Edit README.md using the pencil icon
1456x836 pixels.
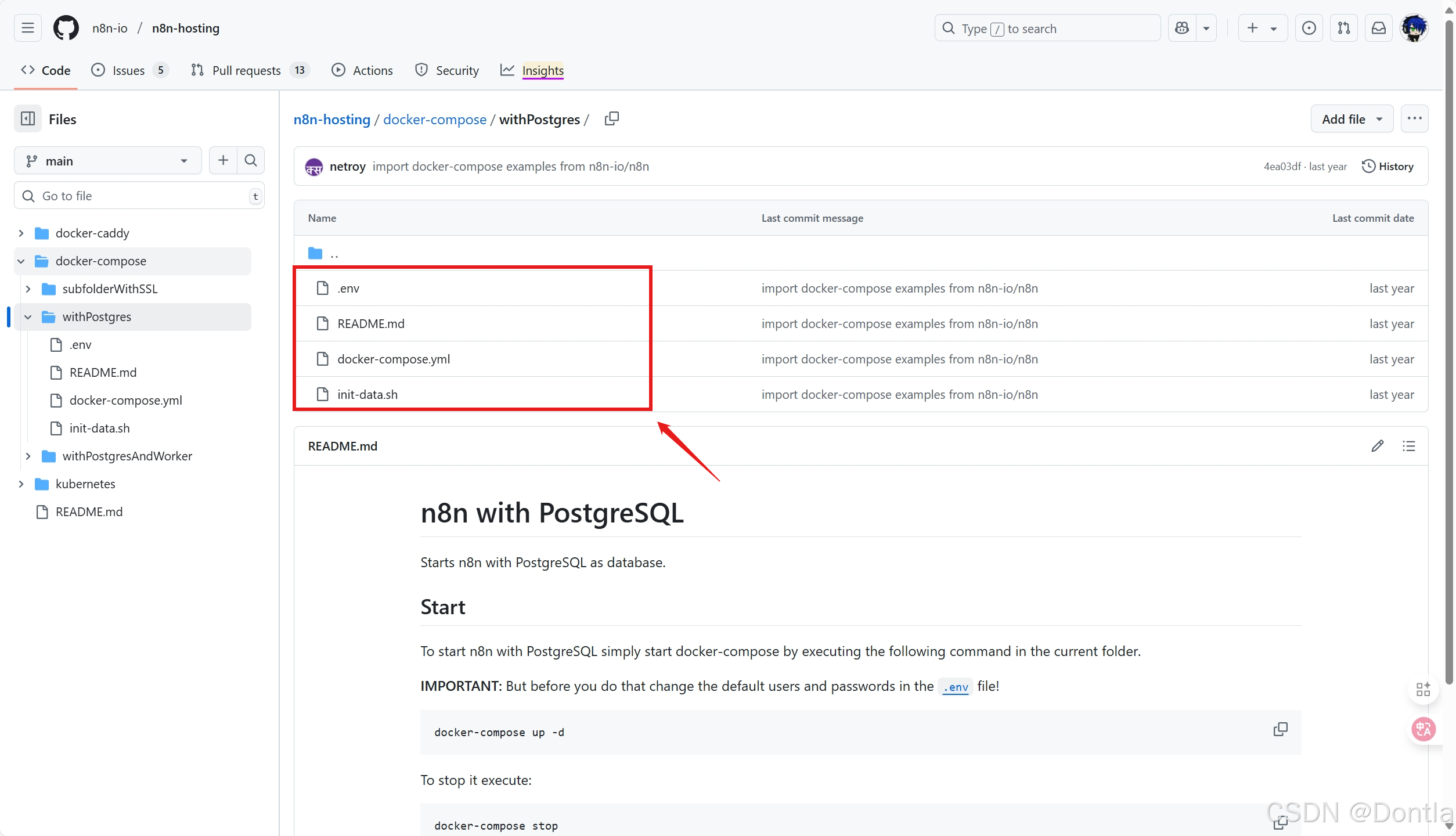tap(1378, 446)
